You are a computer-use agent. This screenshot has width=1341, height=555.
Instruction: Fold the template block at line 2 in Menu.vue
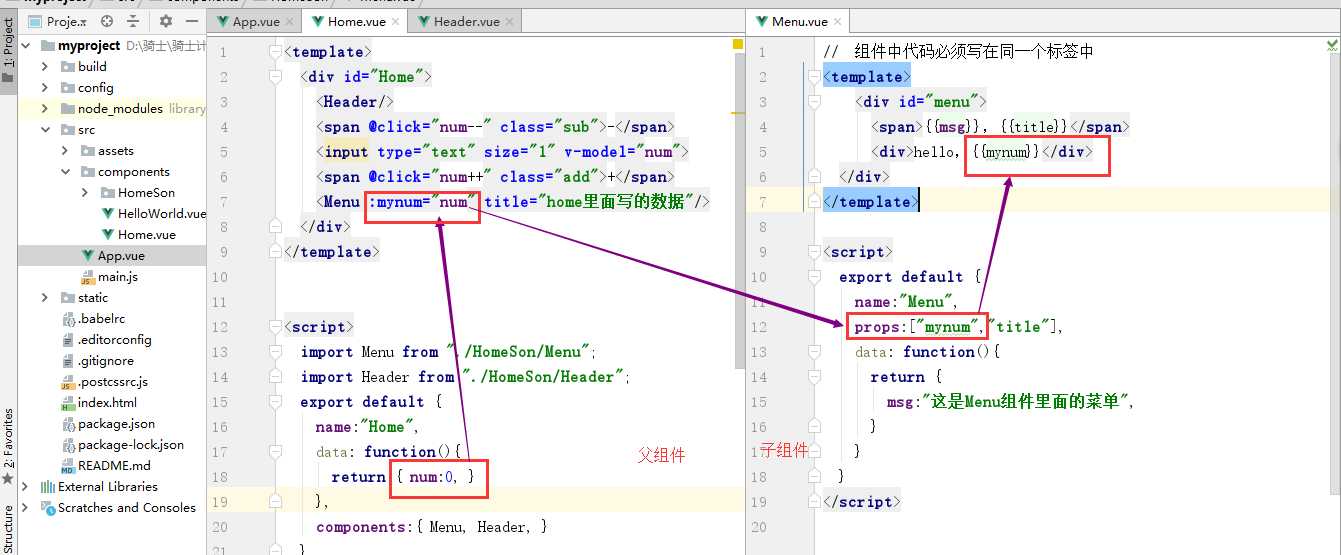(815, 77)
